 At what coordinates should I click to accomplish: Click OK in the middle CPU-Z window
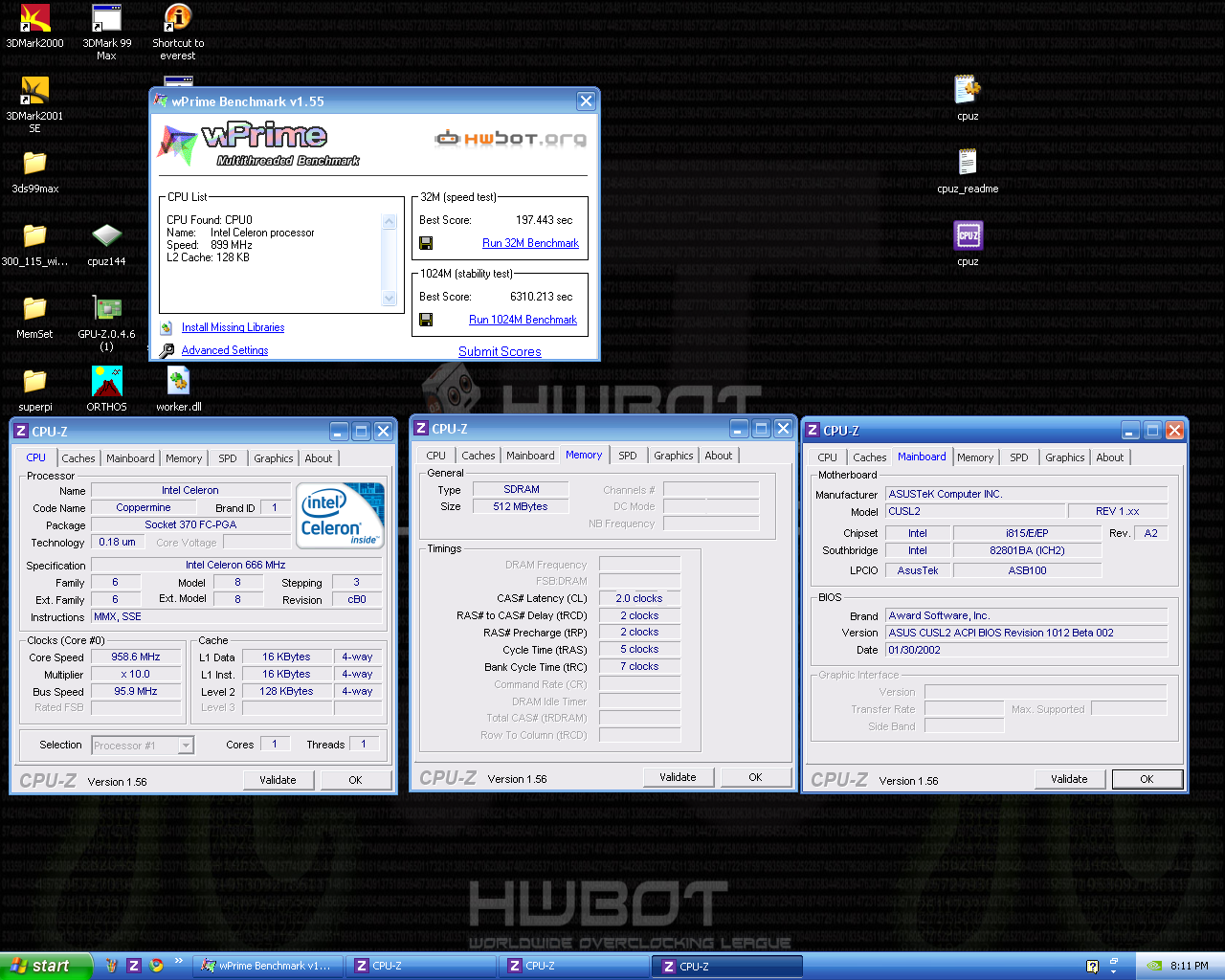pyautogui.click(x=755, y=777)
